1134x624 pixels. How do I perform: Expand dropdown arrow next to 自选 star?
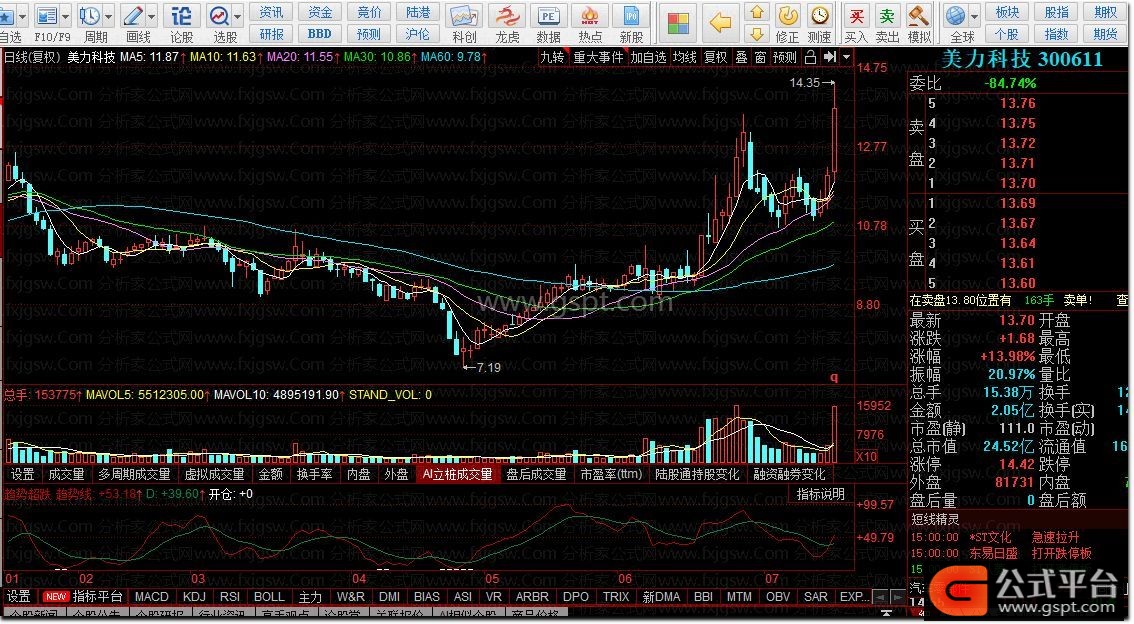(22, 15)
